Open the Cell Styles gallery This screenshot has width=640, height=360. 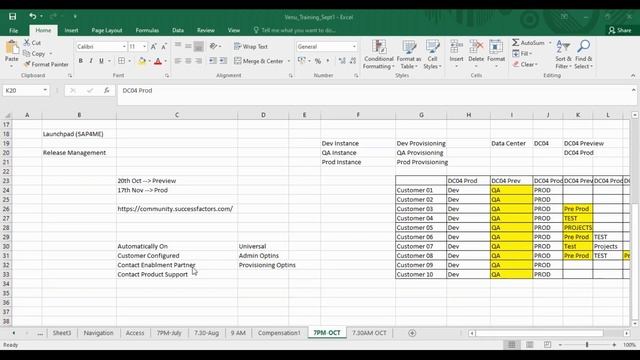click(x=432, y=54)
